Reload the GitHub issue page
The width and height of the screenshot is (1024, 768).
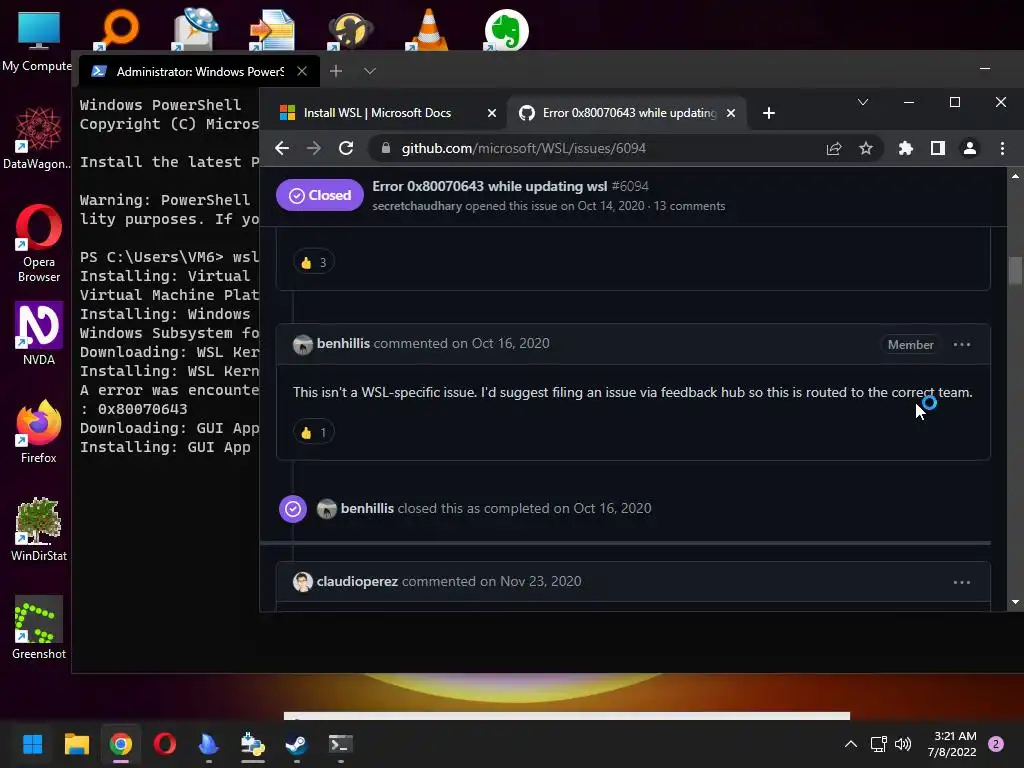[346, 148]
